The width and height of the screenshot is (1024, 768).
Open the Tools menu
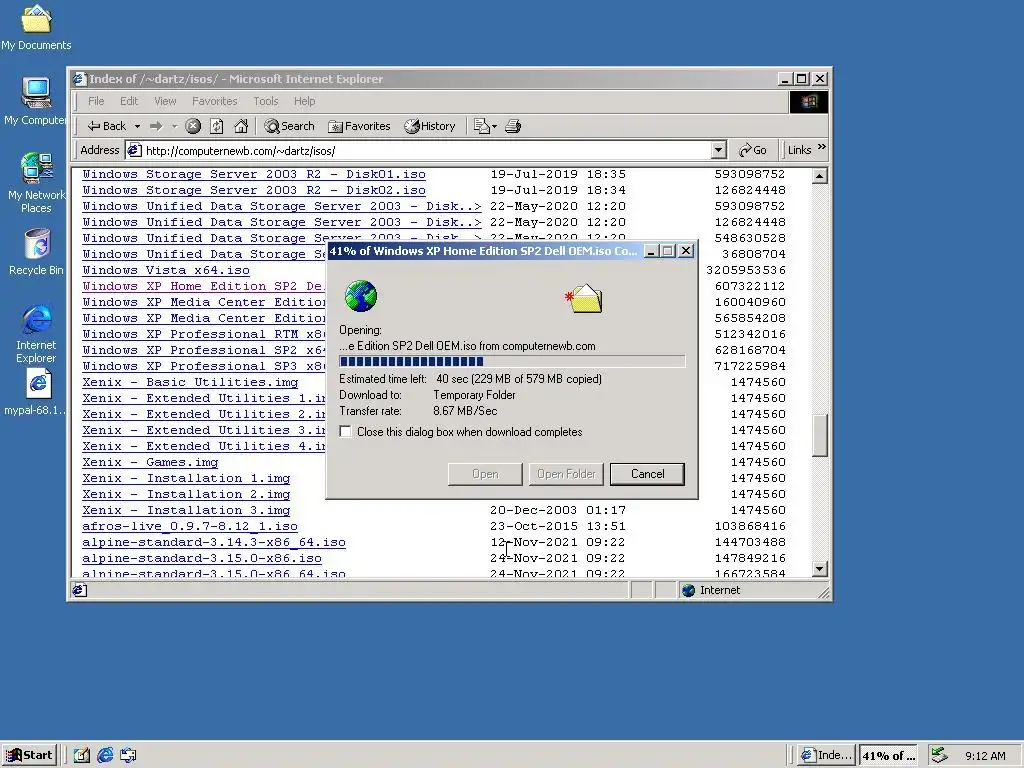pos(266,101)
